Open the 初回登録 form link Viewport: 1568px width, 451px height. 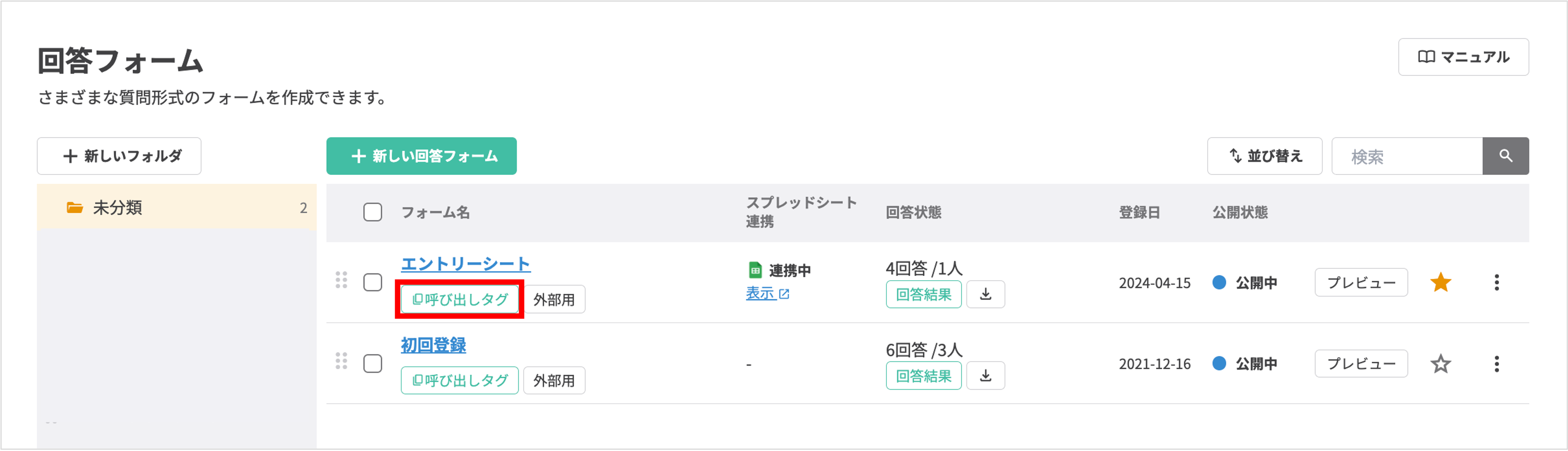(433, 345)
